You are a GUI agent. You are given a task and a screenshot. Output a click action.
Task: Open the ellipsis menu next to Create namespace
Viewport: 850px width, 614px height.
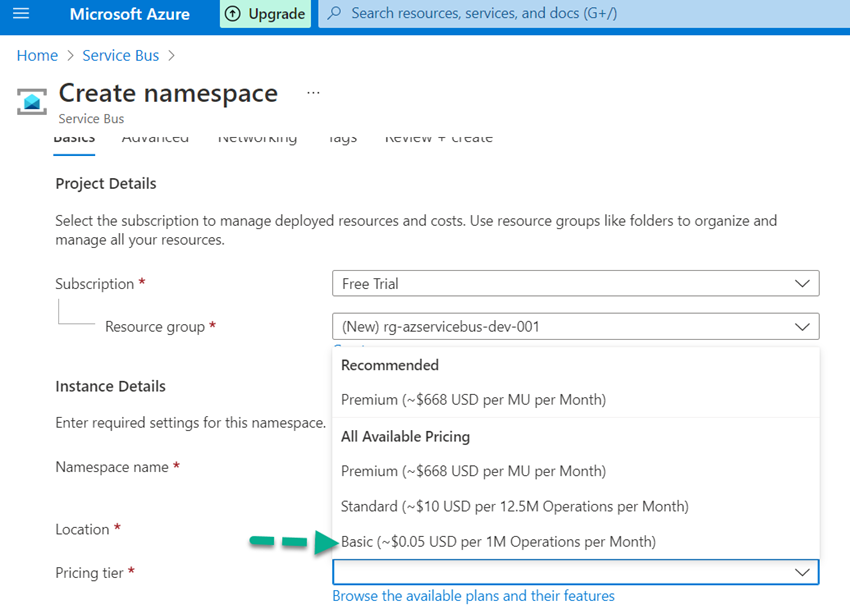point(313,92)
